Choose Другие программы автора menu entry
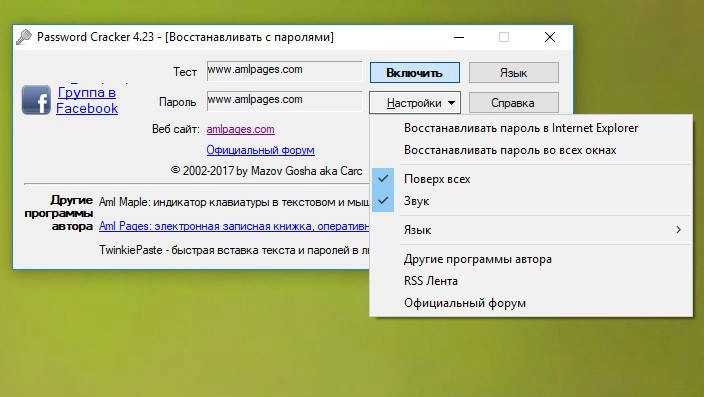This screenshot has height=397, width=704. pyautogui.click(x=531, y=259)
